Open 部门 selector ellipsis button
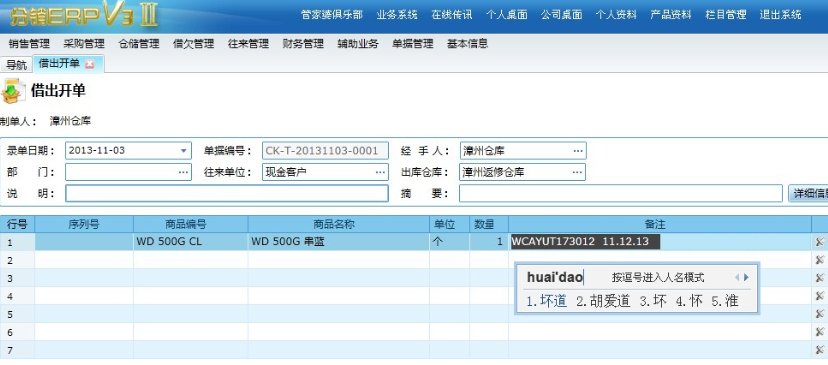 click(x=183, y=172)
